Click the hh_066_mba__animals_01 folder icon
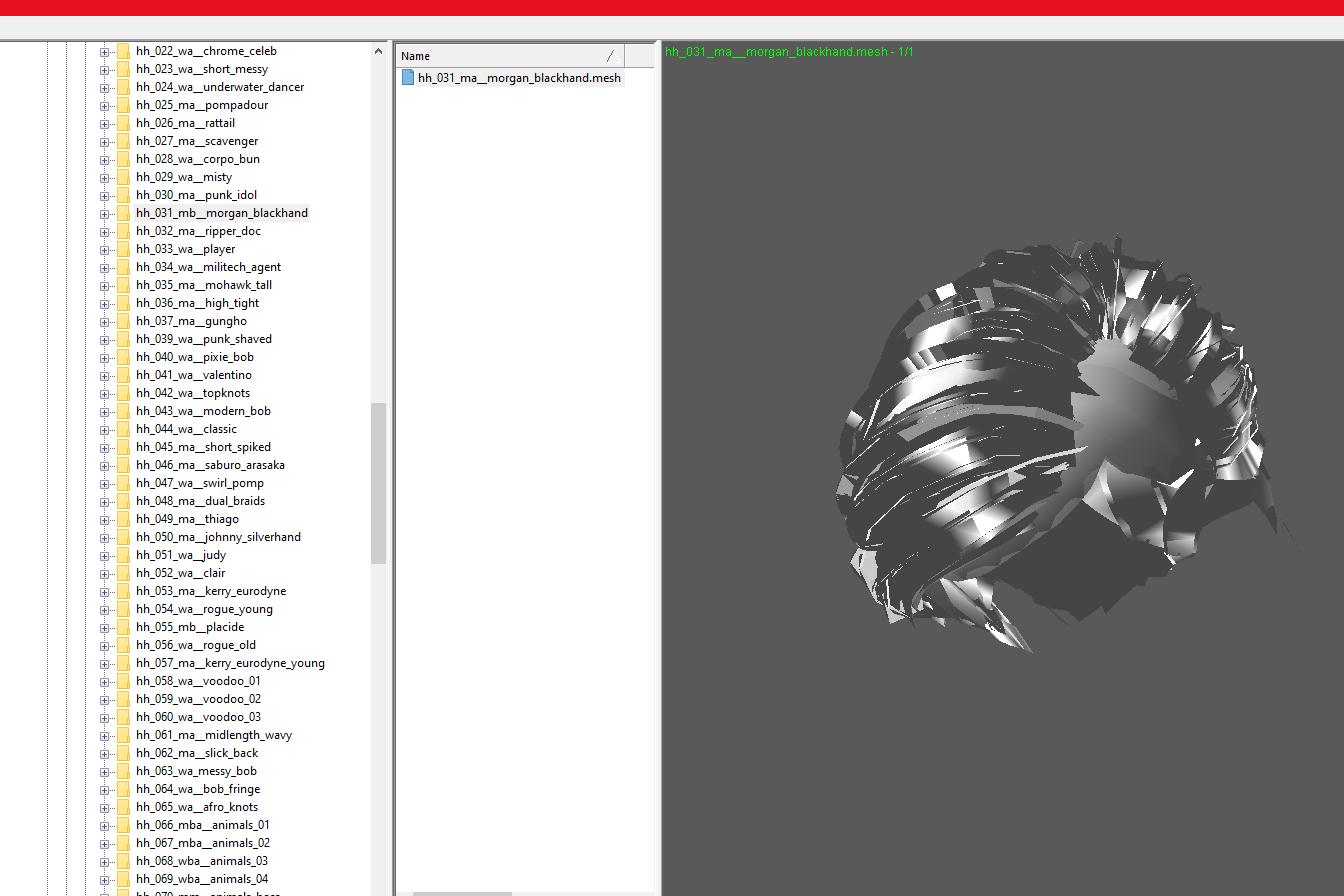Image resolution: width=1344 pixels, height=896 pixels. click(124, 825)
